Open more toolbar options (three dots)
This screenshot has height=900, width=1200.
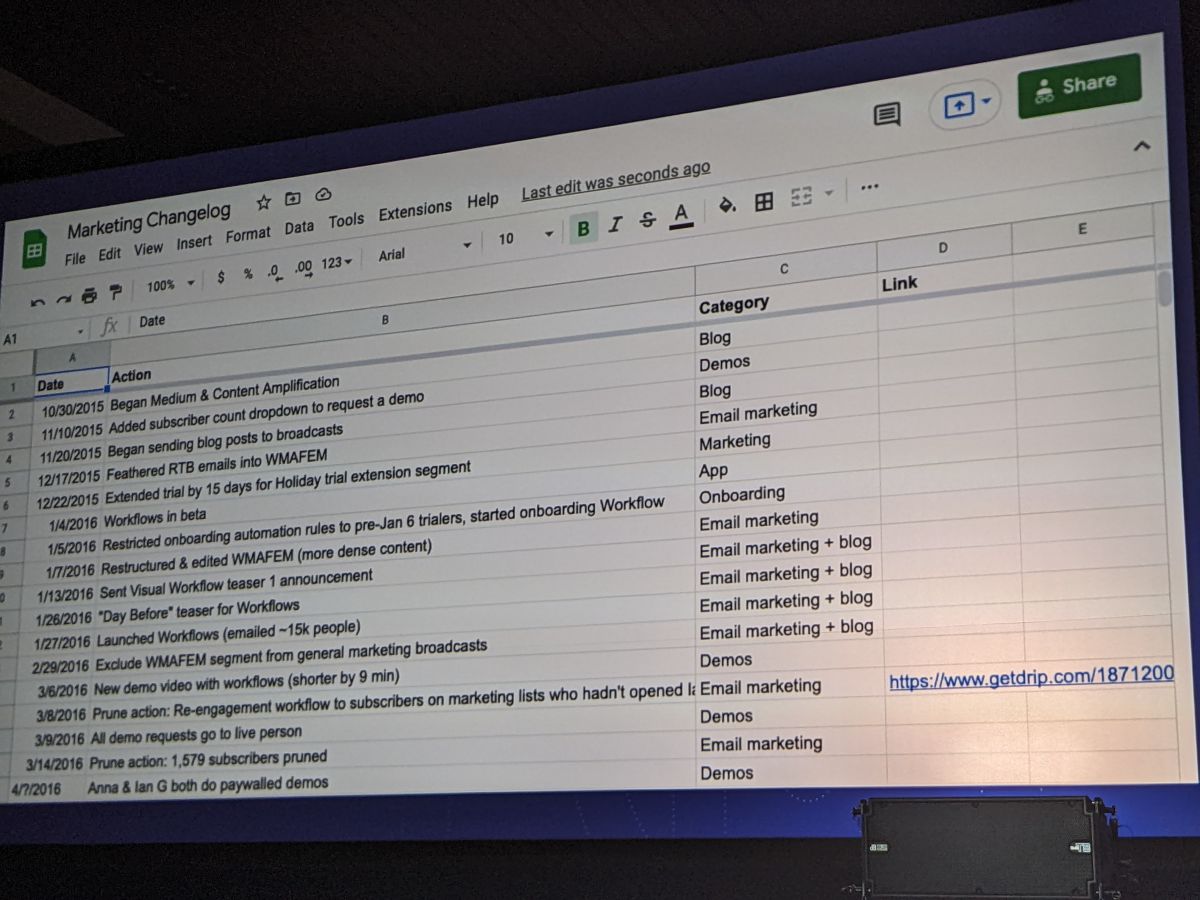click(869, 187)
